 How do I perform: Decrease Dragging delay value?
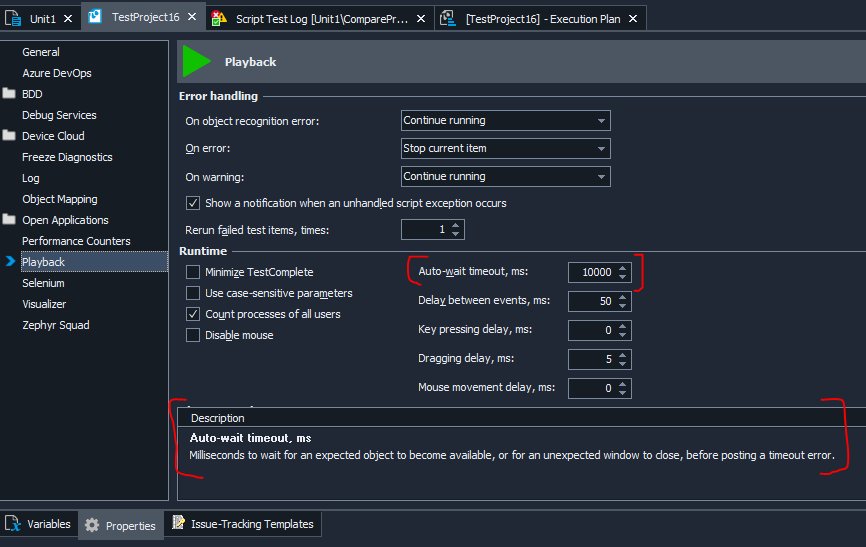click(622, 364)
